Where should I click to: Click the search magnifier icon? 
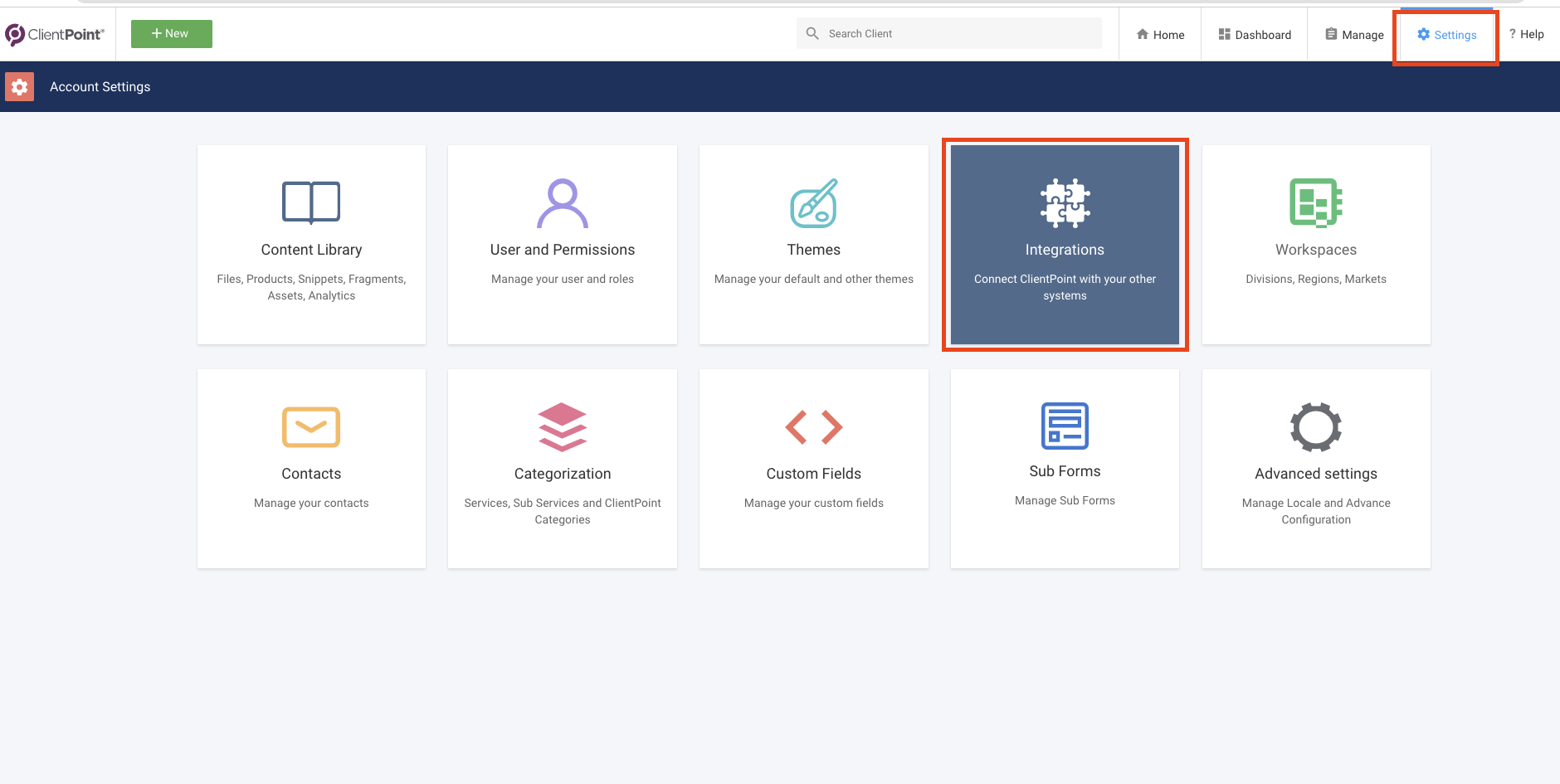(813, 33)
